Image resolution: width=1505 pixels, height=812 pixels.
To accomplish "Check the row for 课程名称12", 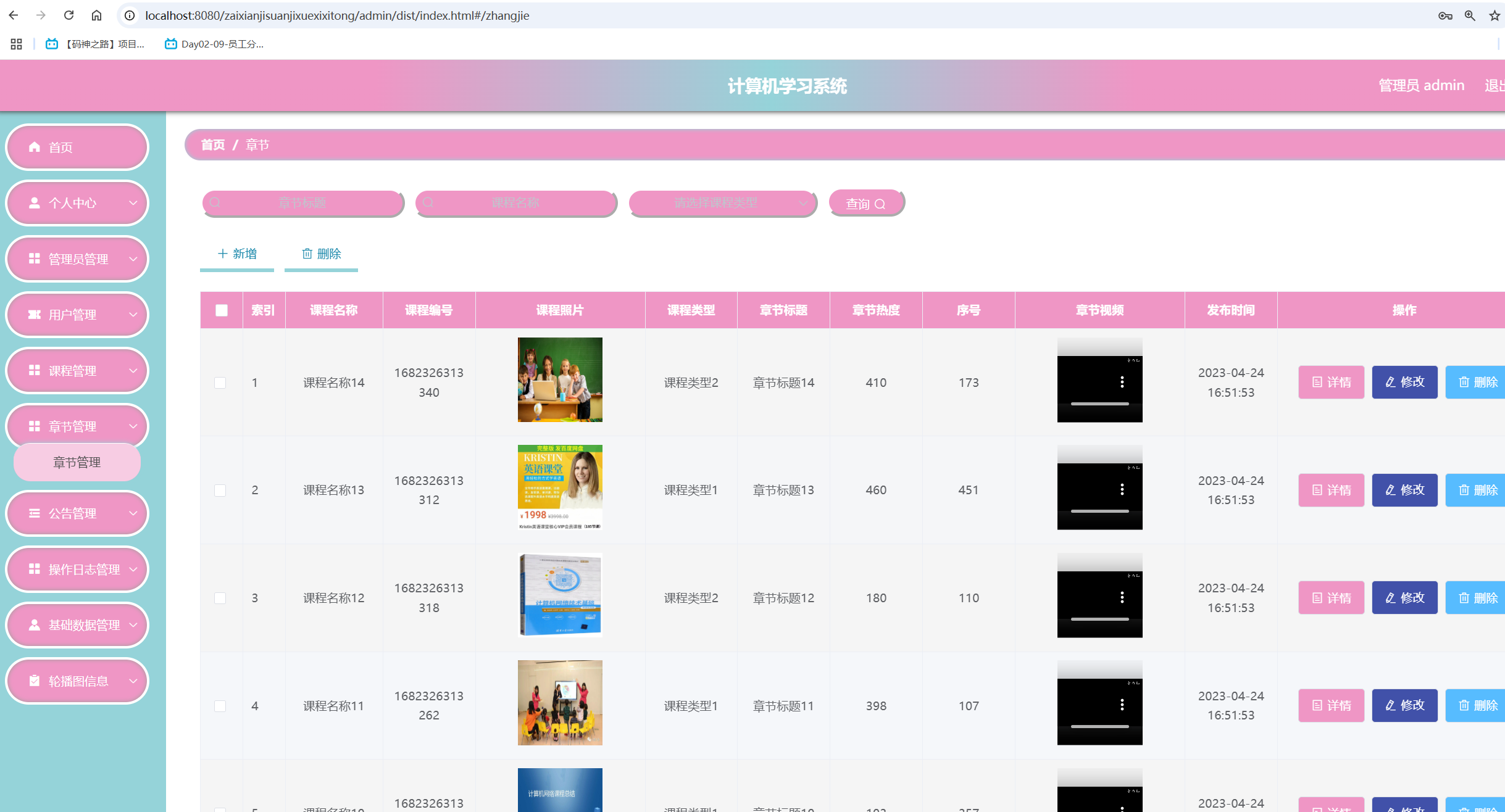I will click(x=220, y=598).
